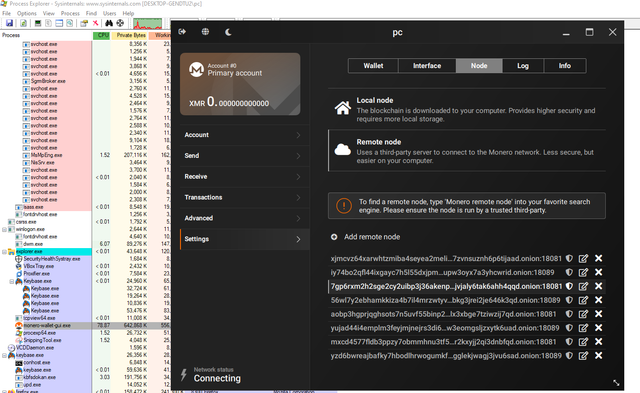640x393 pixels.
Task: Click the Process column header
Action: (46, 36)
